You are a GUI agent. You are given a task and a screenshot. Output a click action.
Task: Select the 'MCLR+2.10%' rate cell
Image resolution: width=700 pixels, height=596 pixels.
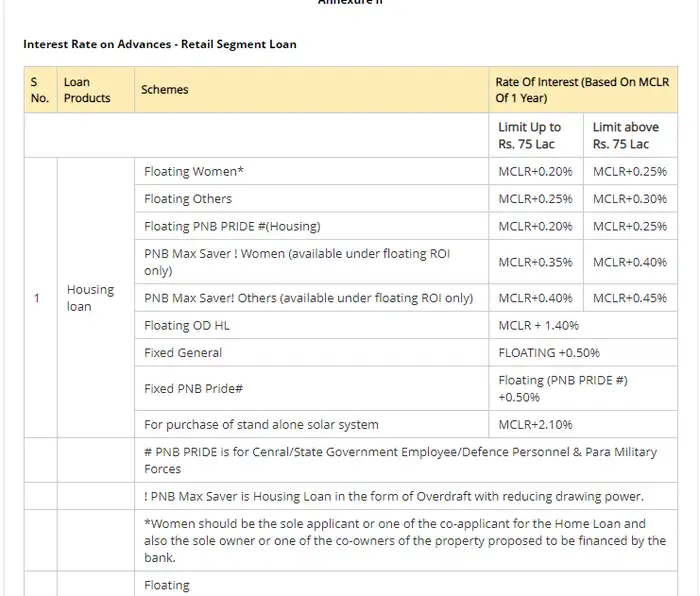(x=535, y=425)
